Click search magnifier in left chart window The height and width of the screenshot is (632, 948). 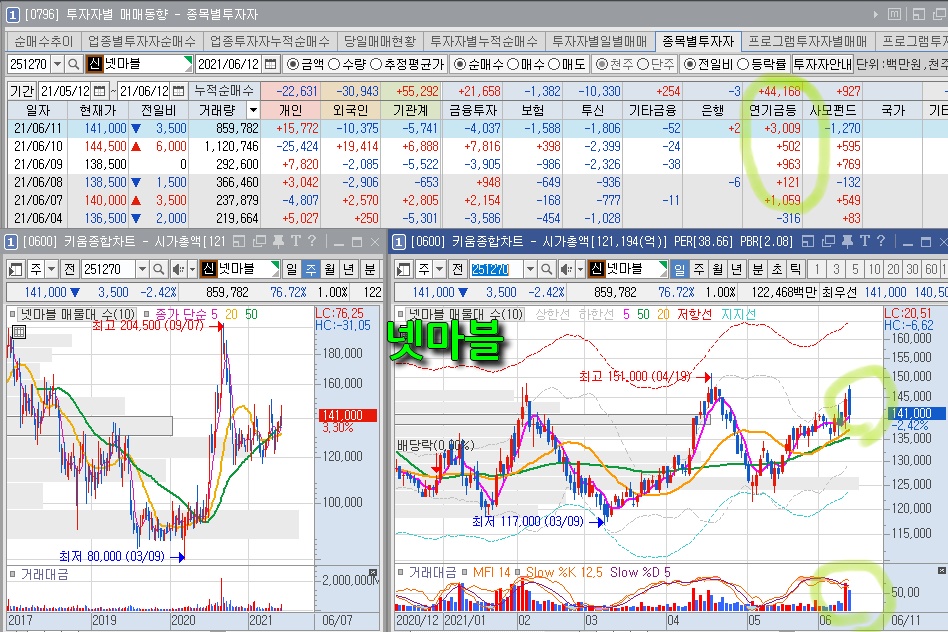(x=158, y=269)
